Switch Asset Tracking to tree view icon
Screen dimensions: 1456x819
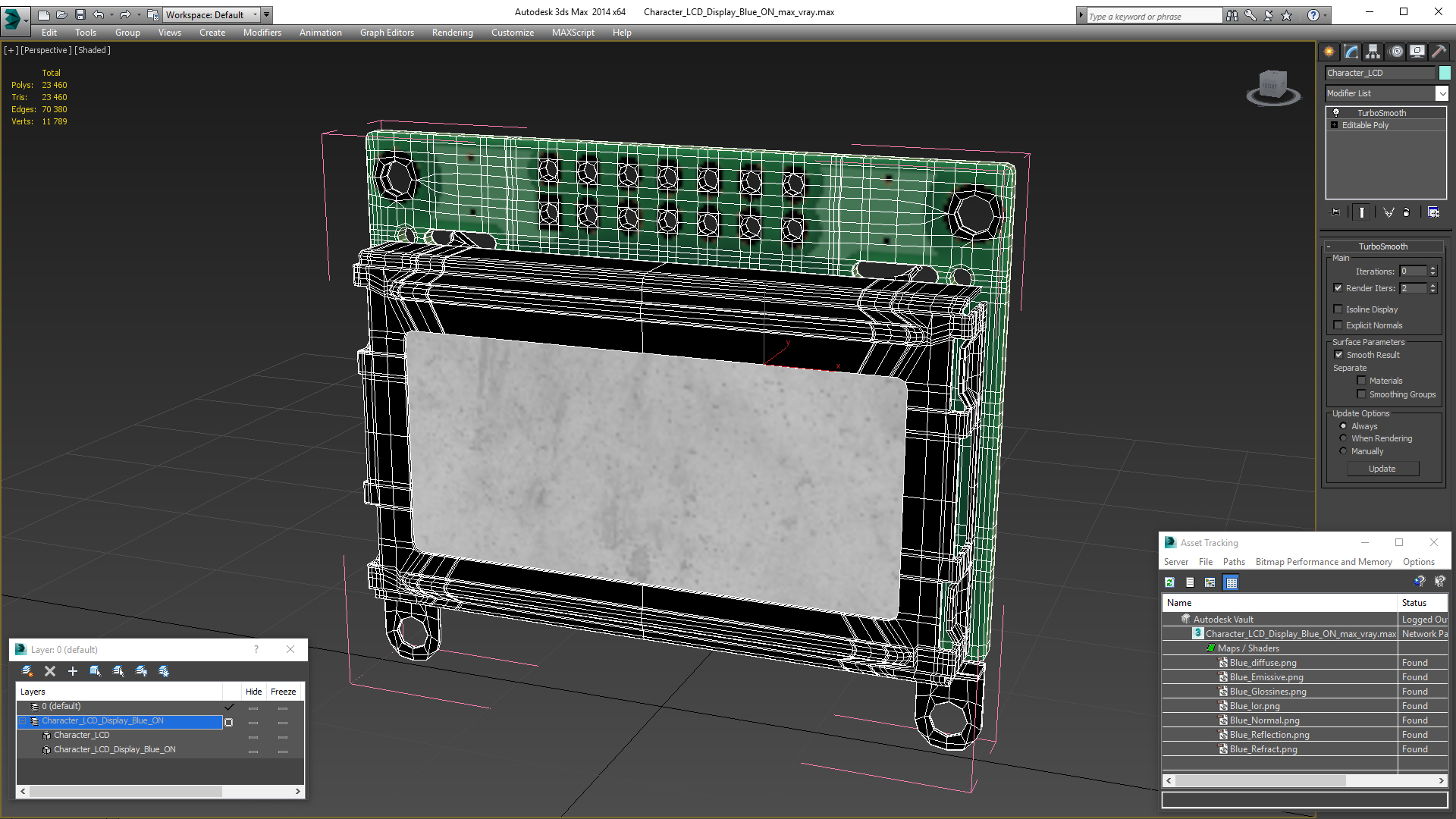coord(1210,582)
